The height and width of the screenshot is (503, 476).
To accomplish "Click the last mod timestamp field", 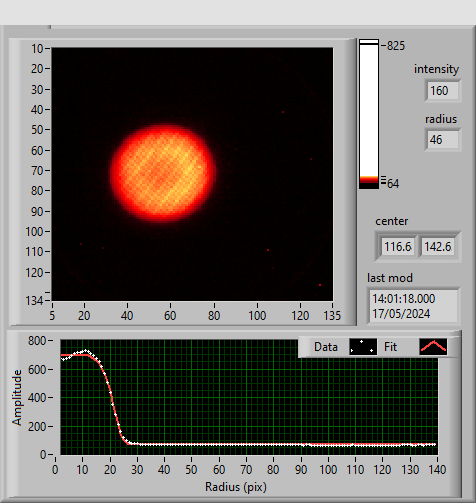I will pyautogui.click(x=414, y=306).
